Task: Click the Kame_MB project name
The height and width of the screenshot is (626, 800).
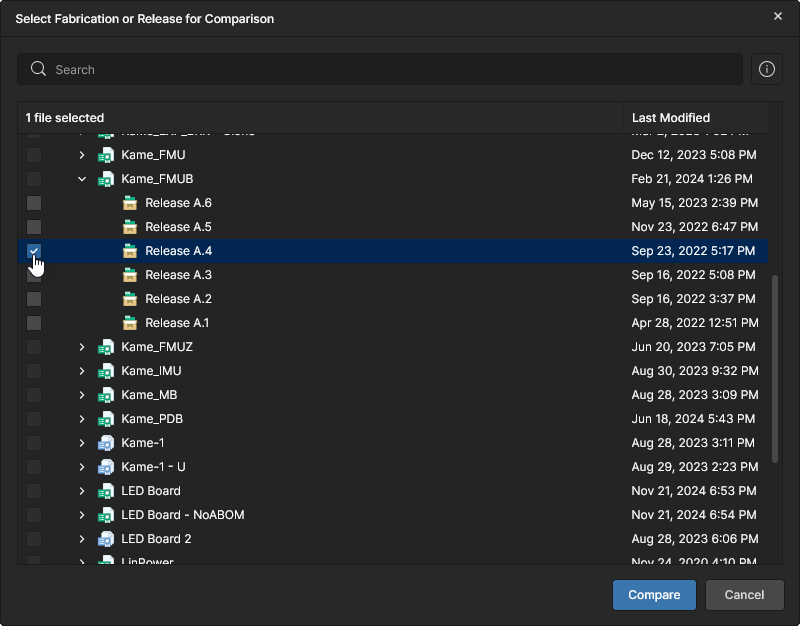Action: click(149, 395)
